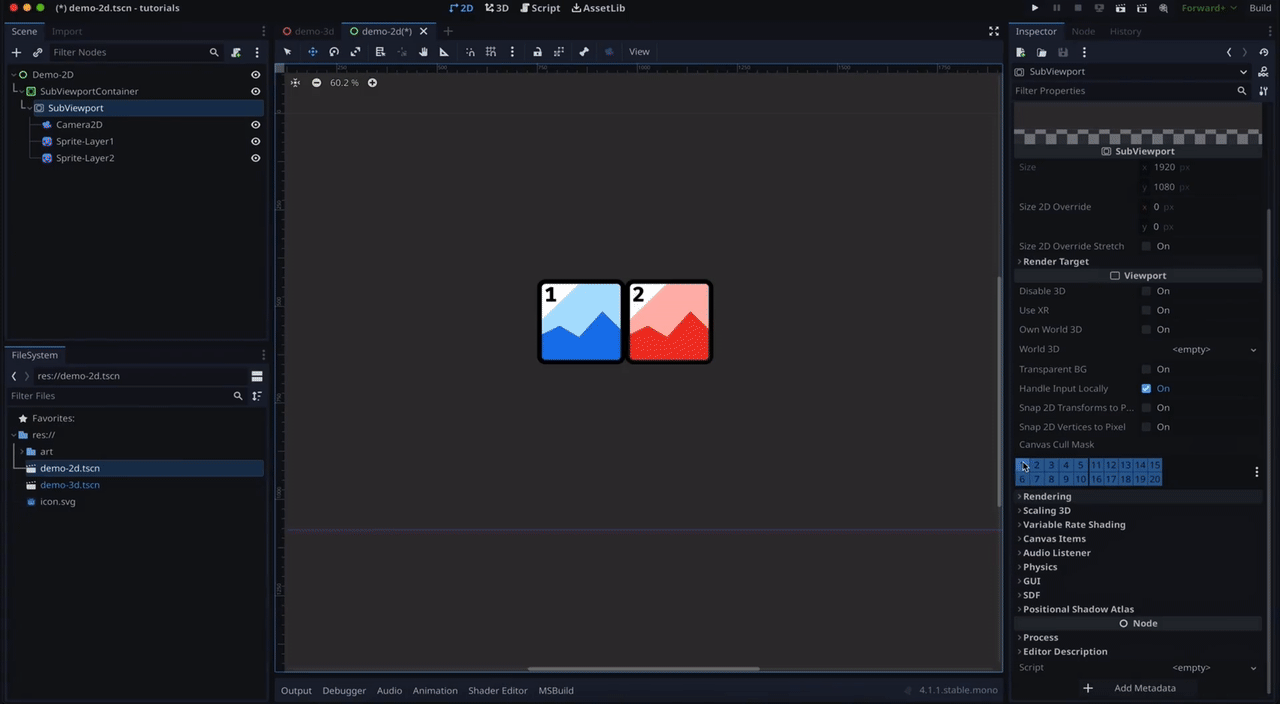
Task: Click the Movie Maker mode reel icon
Action: 1164,8
